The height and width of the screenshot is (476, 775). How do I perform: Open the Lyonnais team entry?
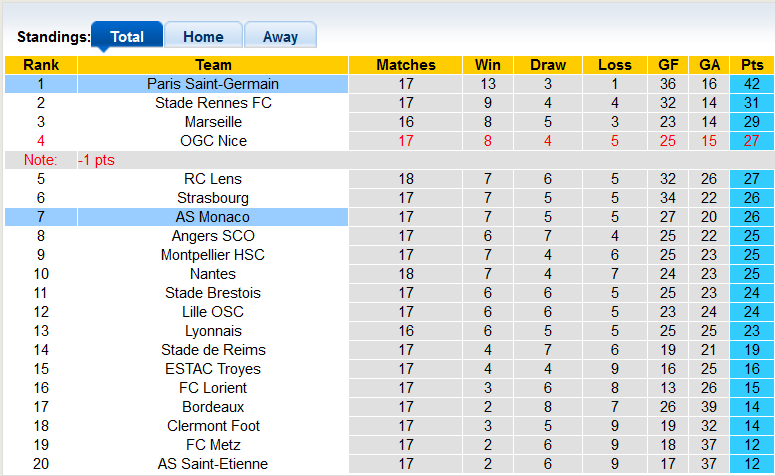[x=213, y=331]
